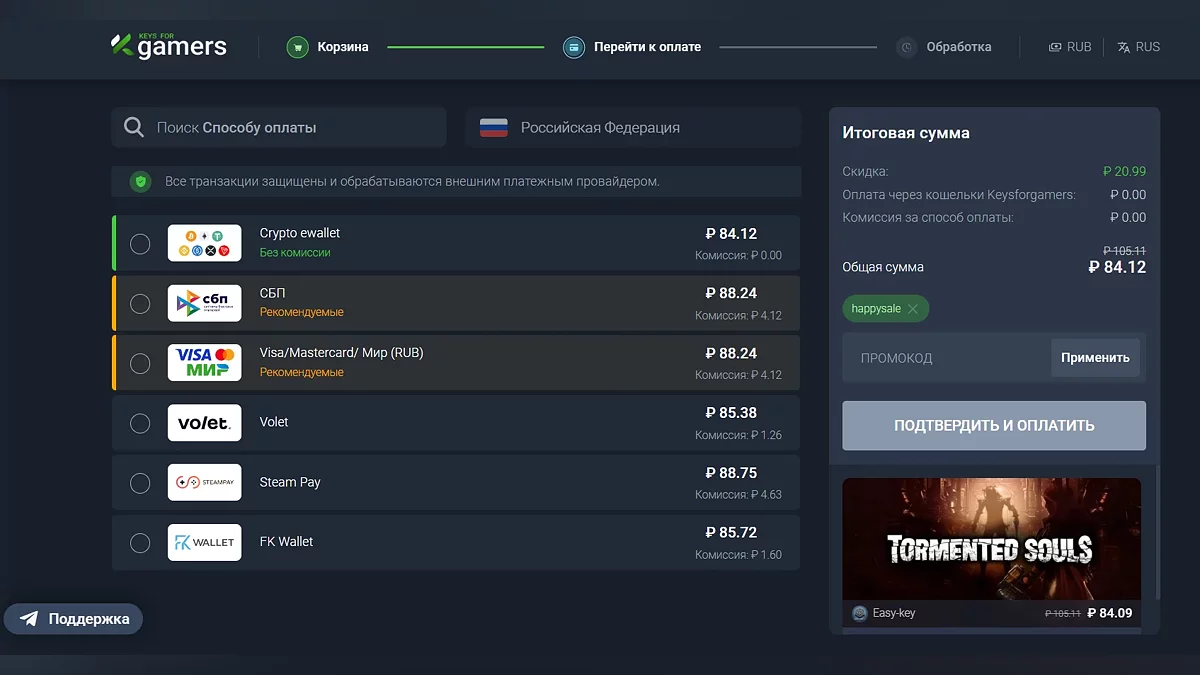The height and width of the screenshot is (675, 1200).
Task: Choose the Volet payment radio button
Action: click(x=140, y=423)
